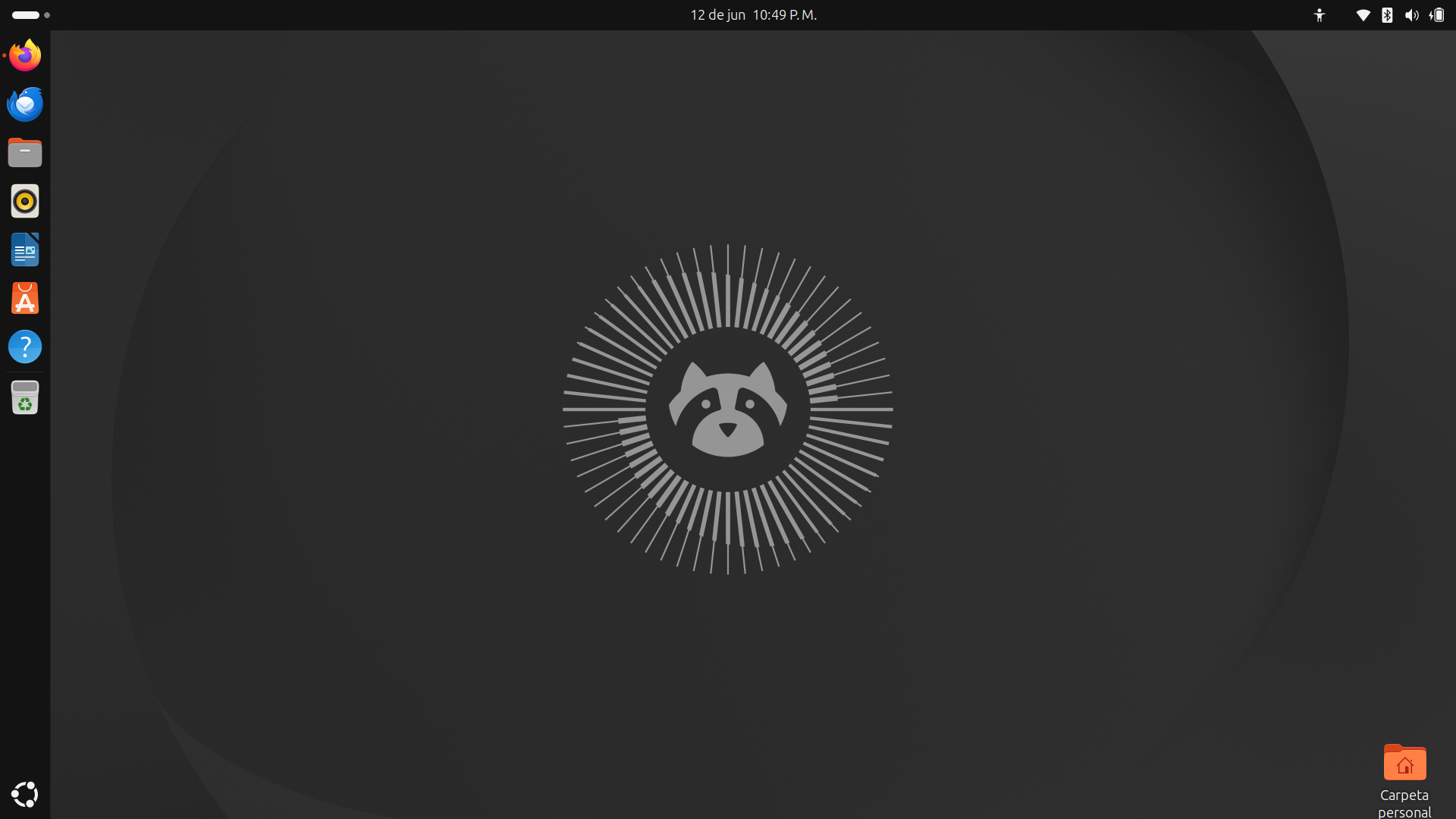Launch Firefox from the dock
Screen dimensions: 1456x819
coord(25,55)
